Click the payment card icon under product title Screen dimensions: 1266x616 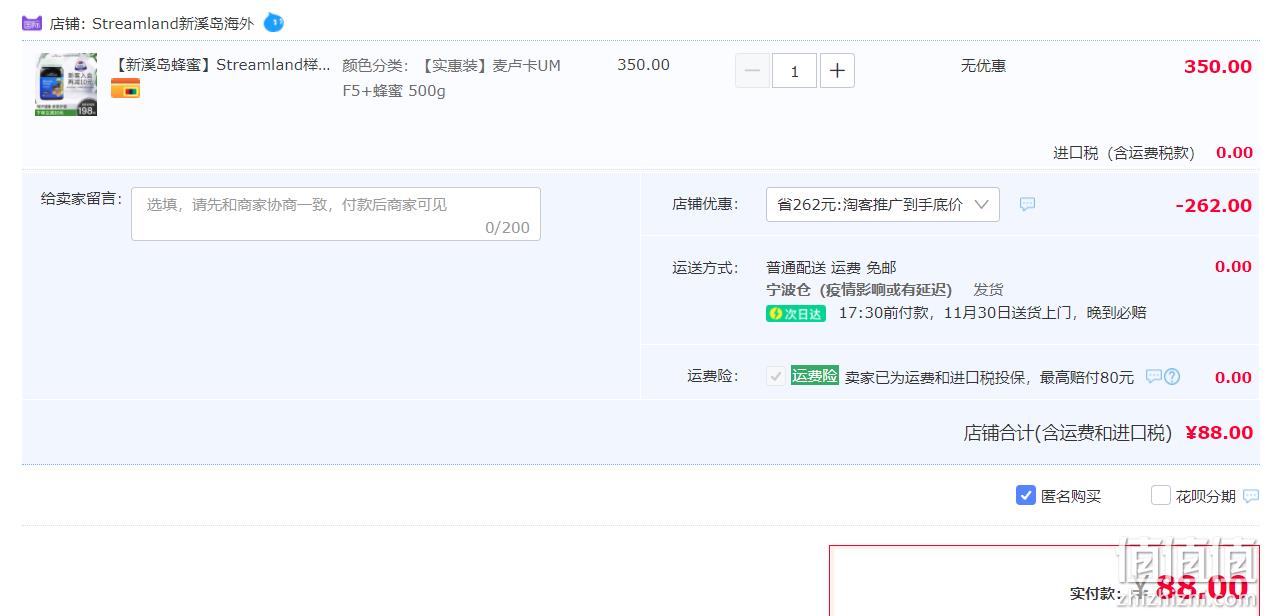125,88
